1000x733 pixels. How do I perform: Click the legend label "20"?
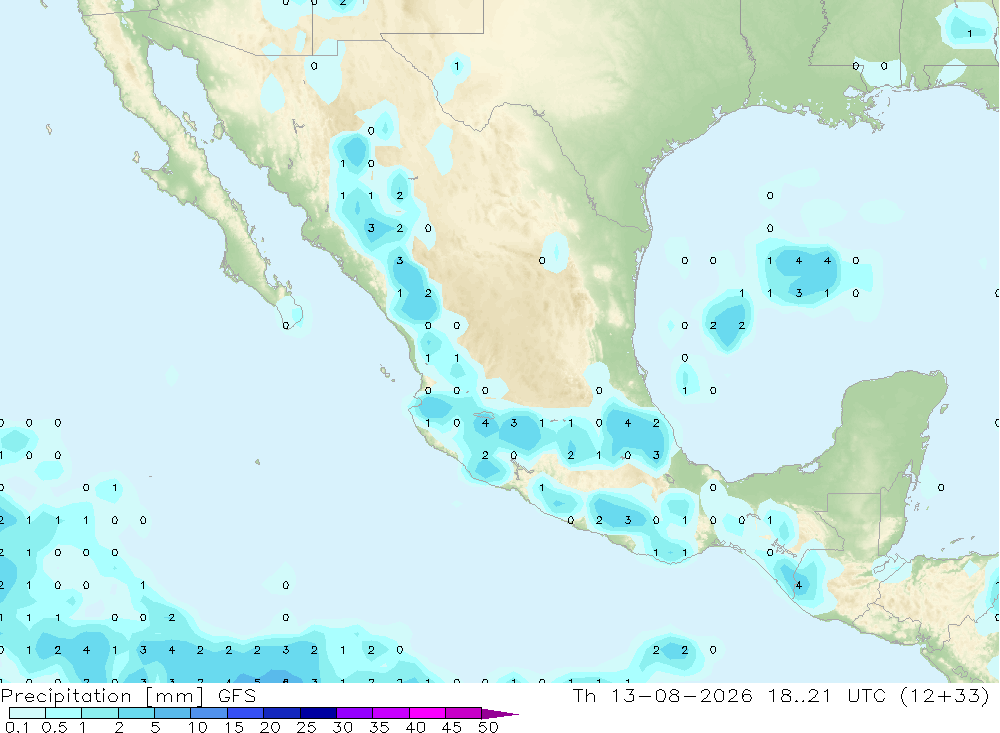tap(270, 727)
